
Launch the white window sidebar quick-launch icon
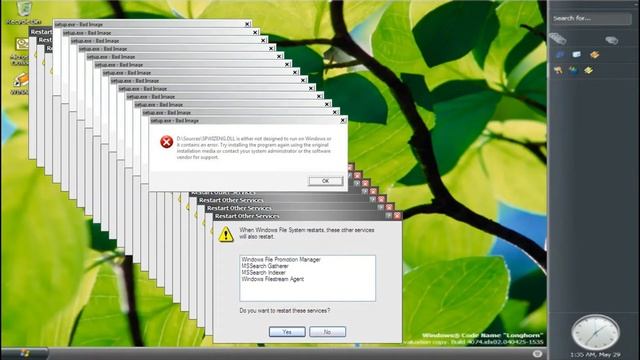577,54
